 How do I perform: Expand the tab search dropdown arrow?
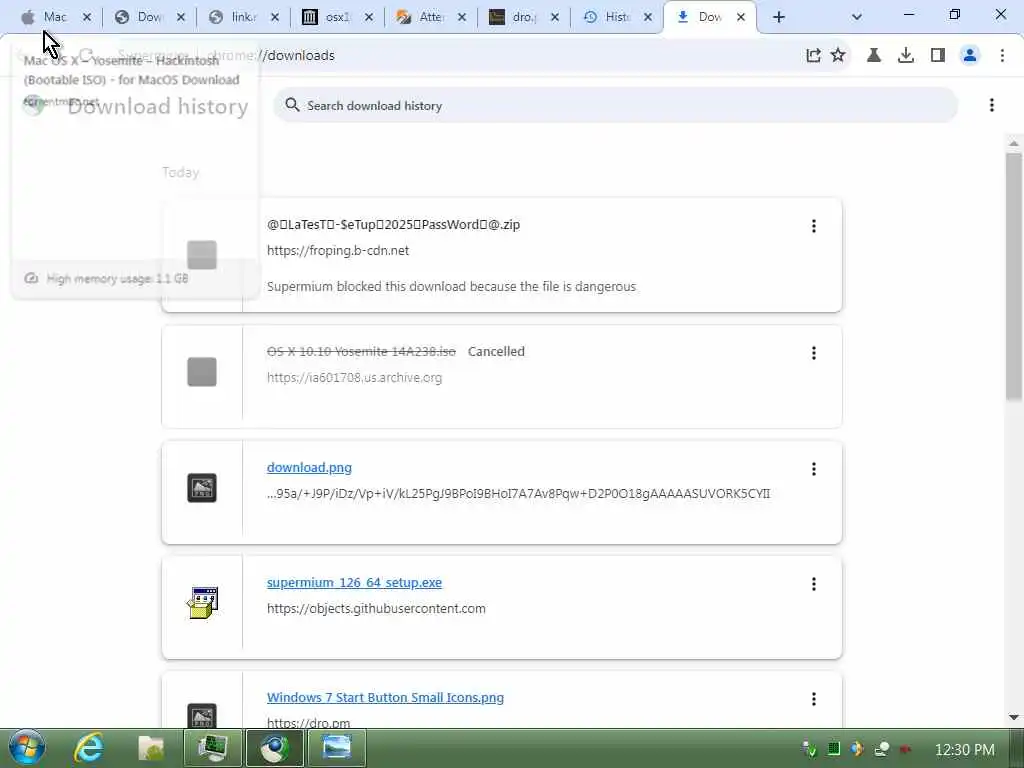[x=857, y=17]
